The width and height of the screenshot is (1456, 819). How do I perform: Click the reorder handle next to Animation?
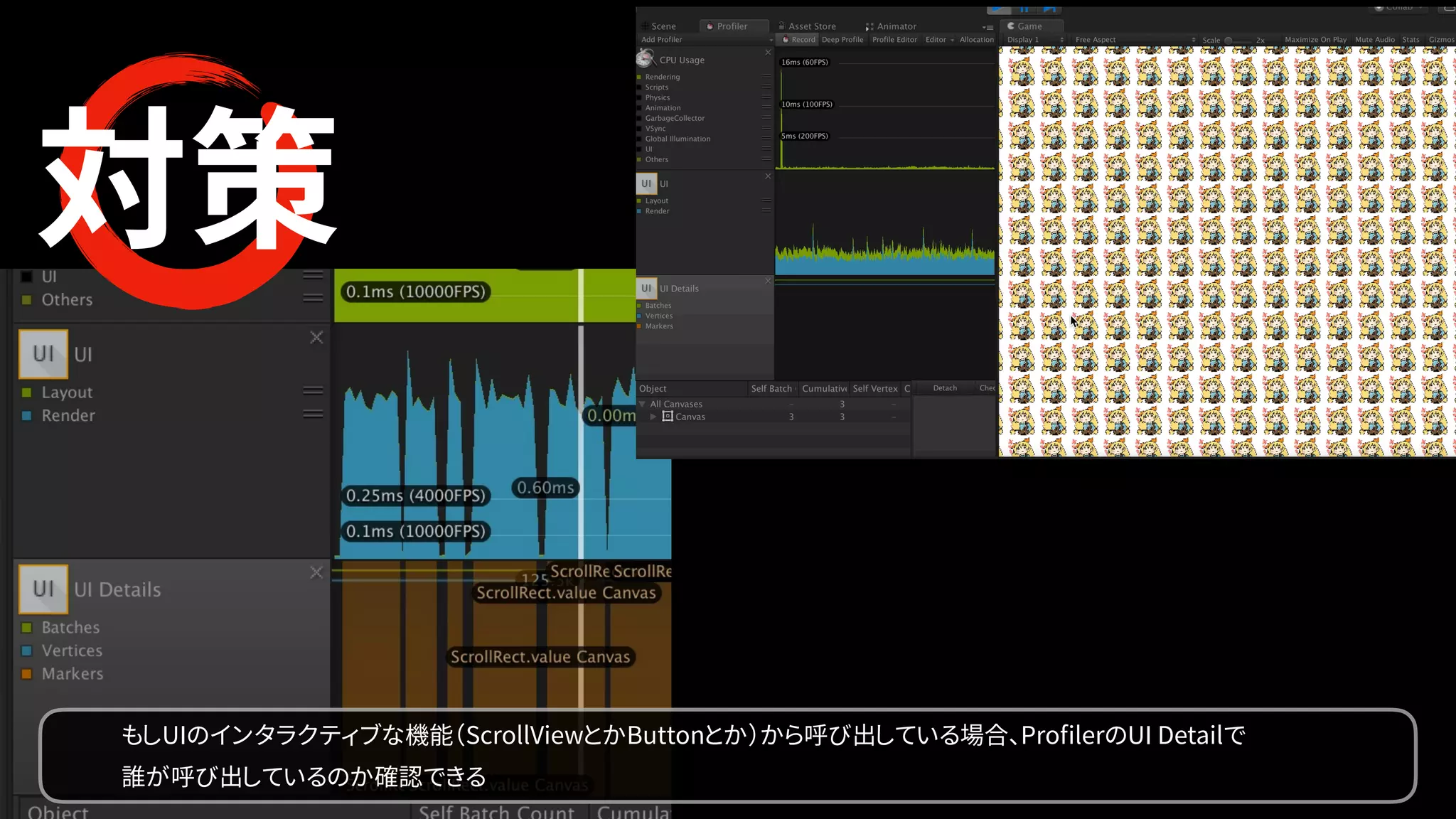pos(766,107)
